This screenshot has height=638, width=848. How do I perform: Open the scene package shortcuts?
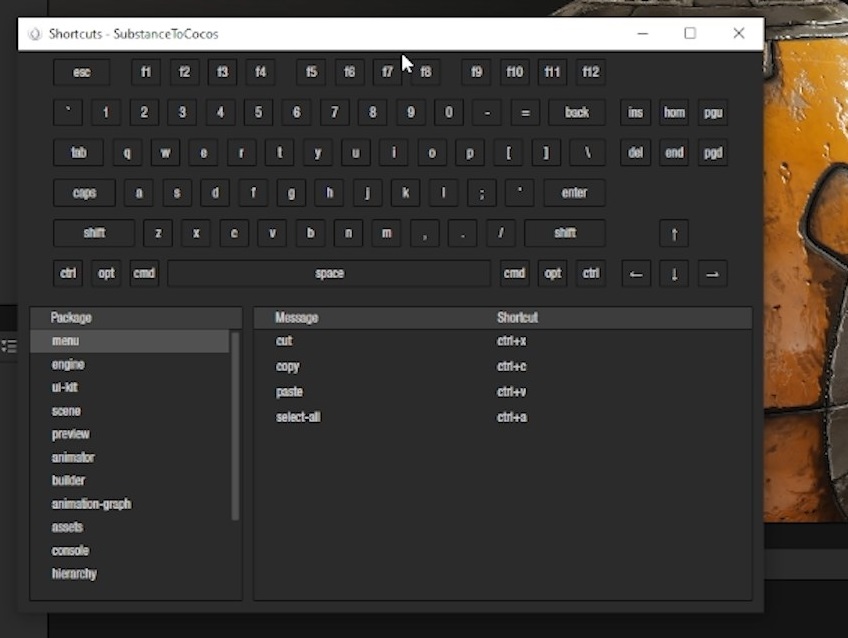66,411
